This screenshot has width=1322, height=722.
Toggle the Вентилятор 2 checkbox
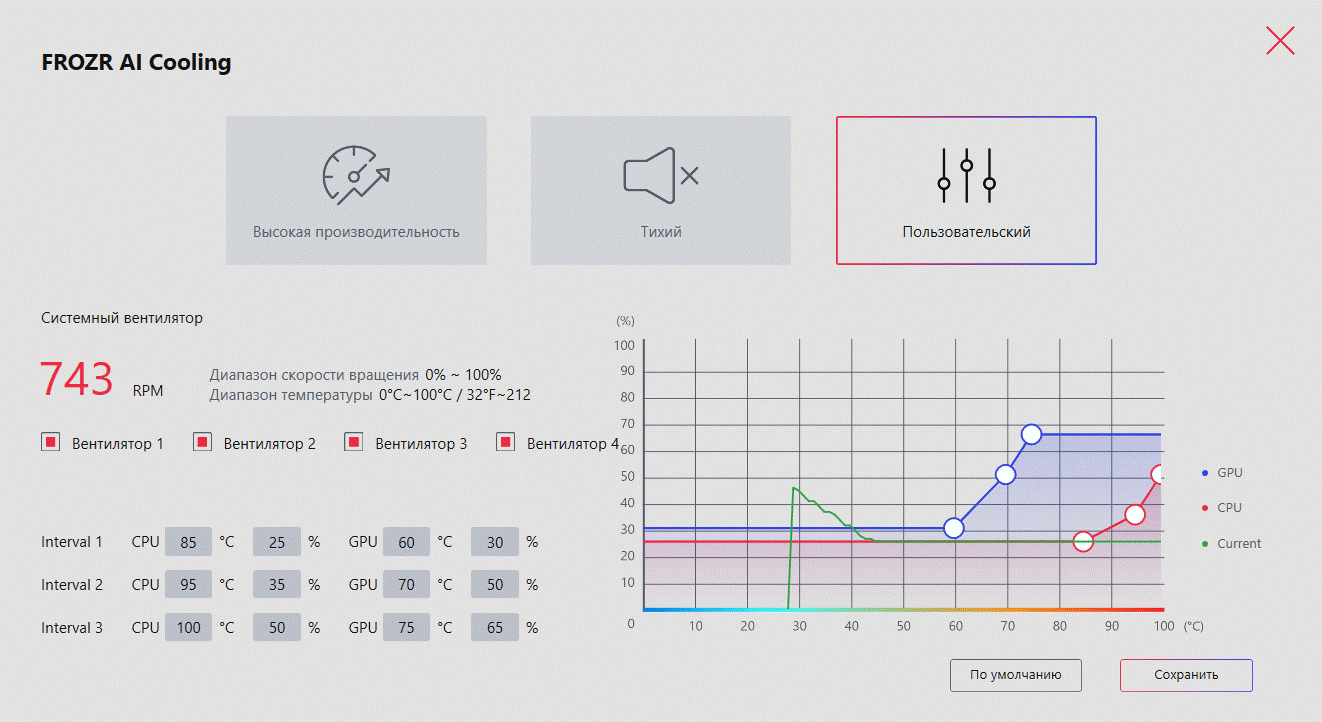(202, 442)
